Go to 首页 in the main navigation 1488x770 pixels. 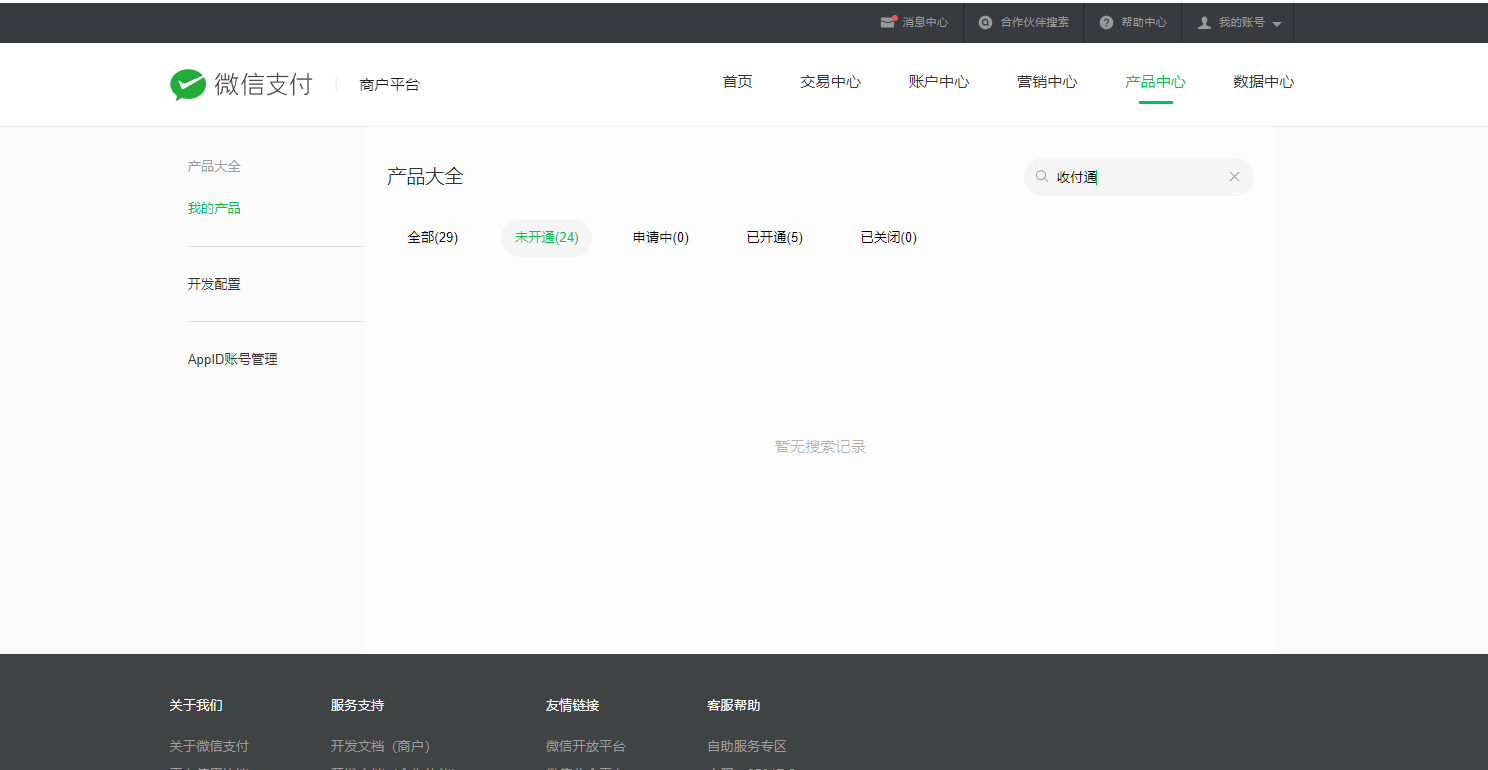pyautogui.click(x=737, y=82)
